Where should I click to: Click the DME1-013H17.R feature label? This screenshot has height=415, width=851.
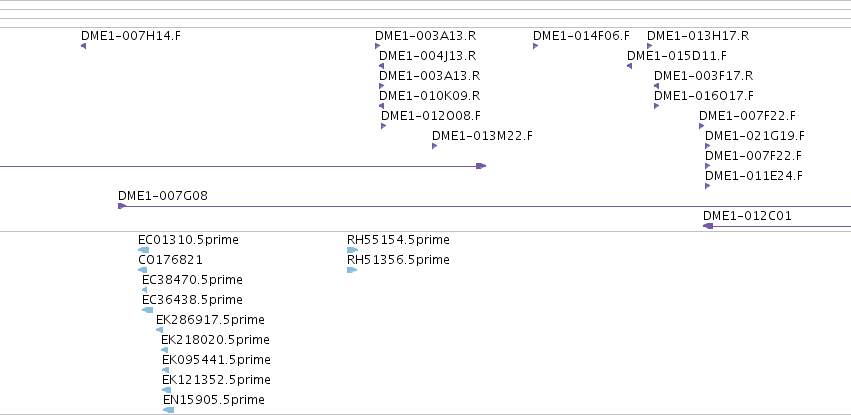tap(698, 36)
